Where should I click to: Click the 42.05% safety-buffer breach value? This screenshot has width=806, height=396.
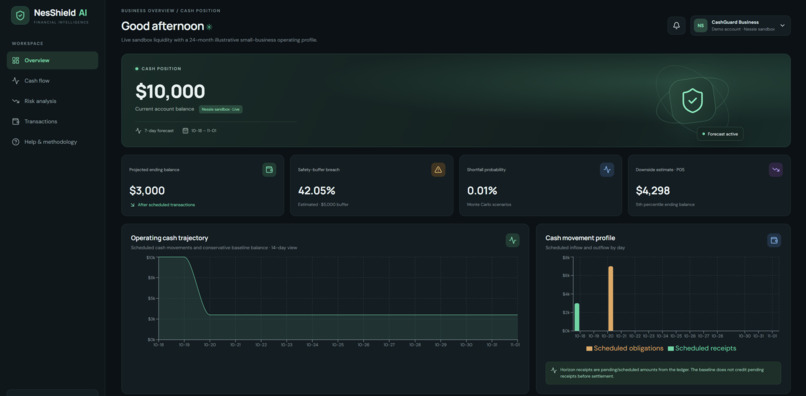[317, 191]
